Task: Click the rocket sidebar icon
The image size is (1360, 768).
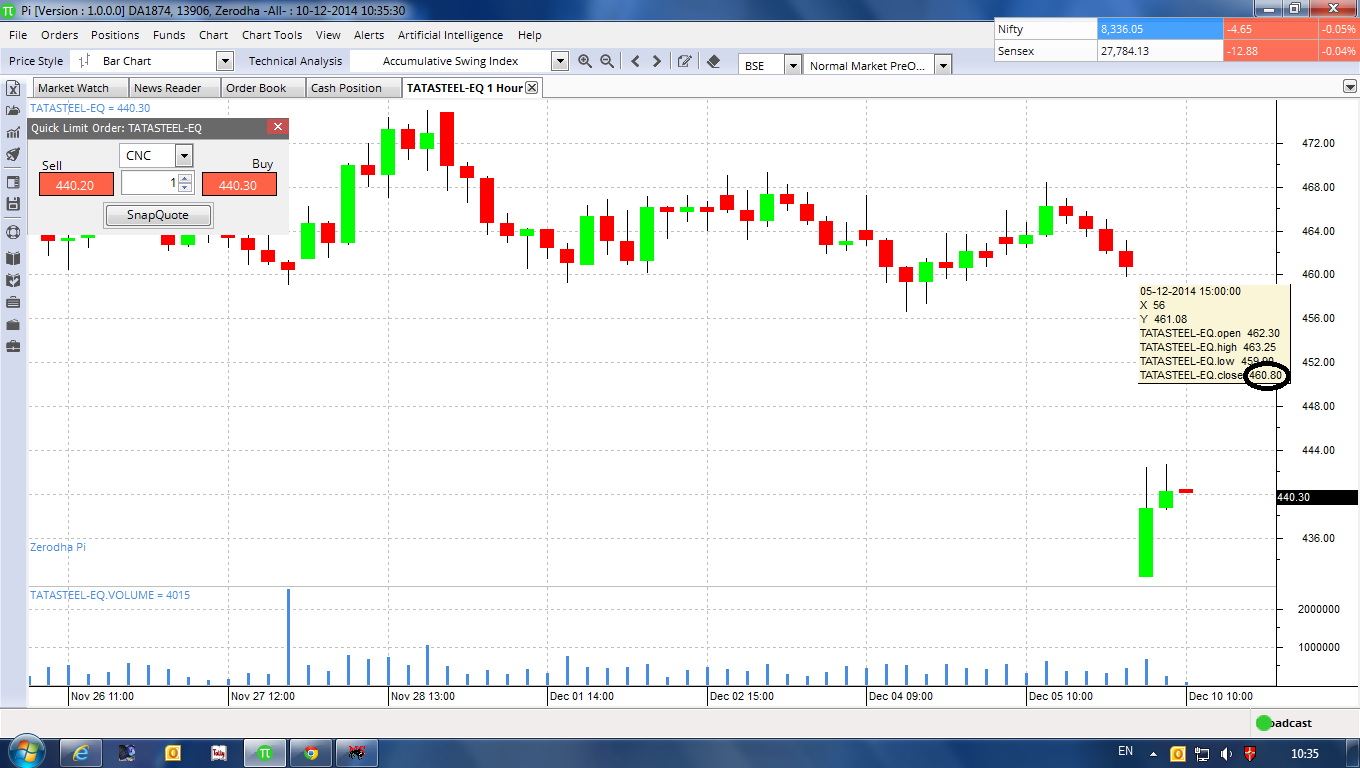Action: point(13,155)
